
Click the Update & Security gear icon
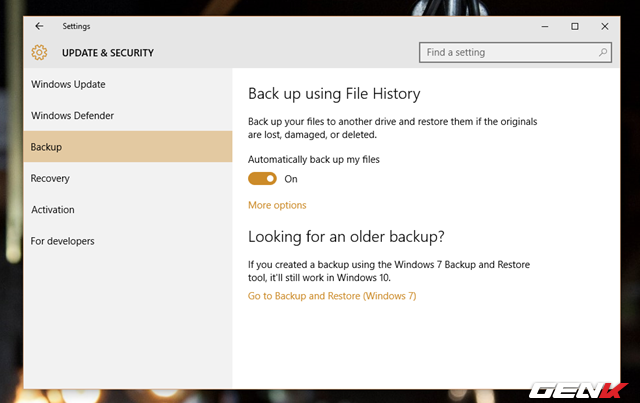pos(39,52)
